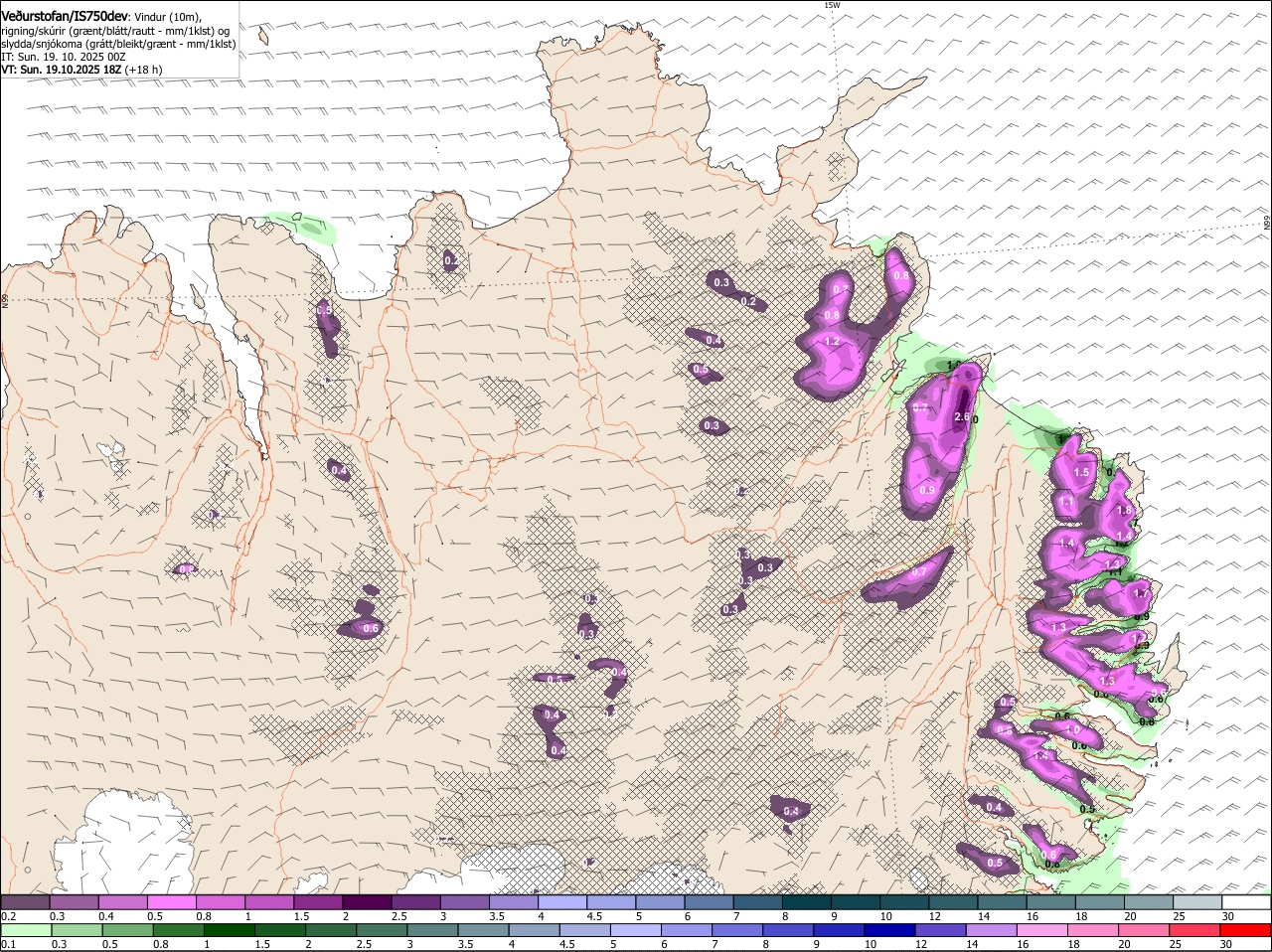
Task: Pick top legend swatch between 3 and 3.5
Action: 464,902
